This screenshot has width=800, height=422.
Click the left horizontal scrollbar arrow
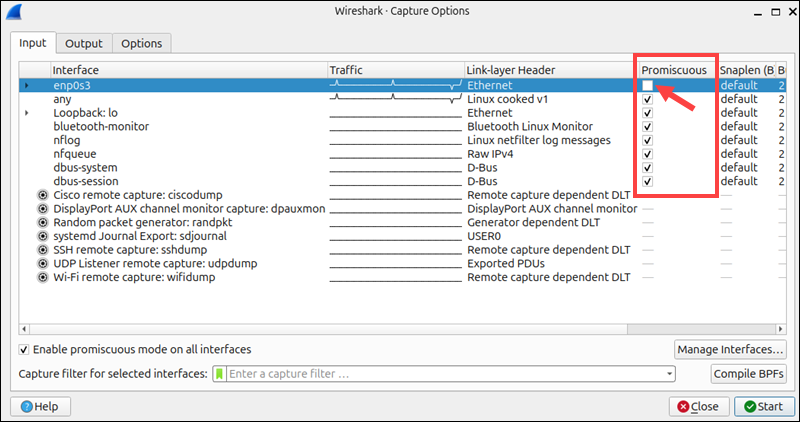point(24,329)
